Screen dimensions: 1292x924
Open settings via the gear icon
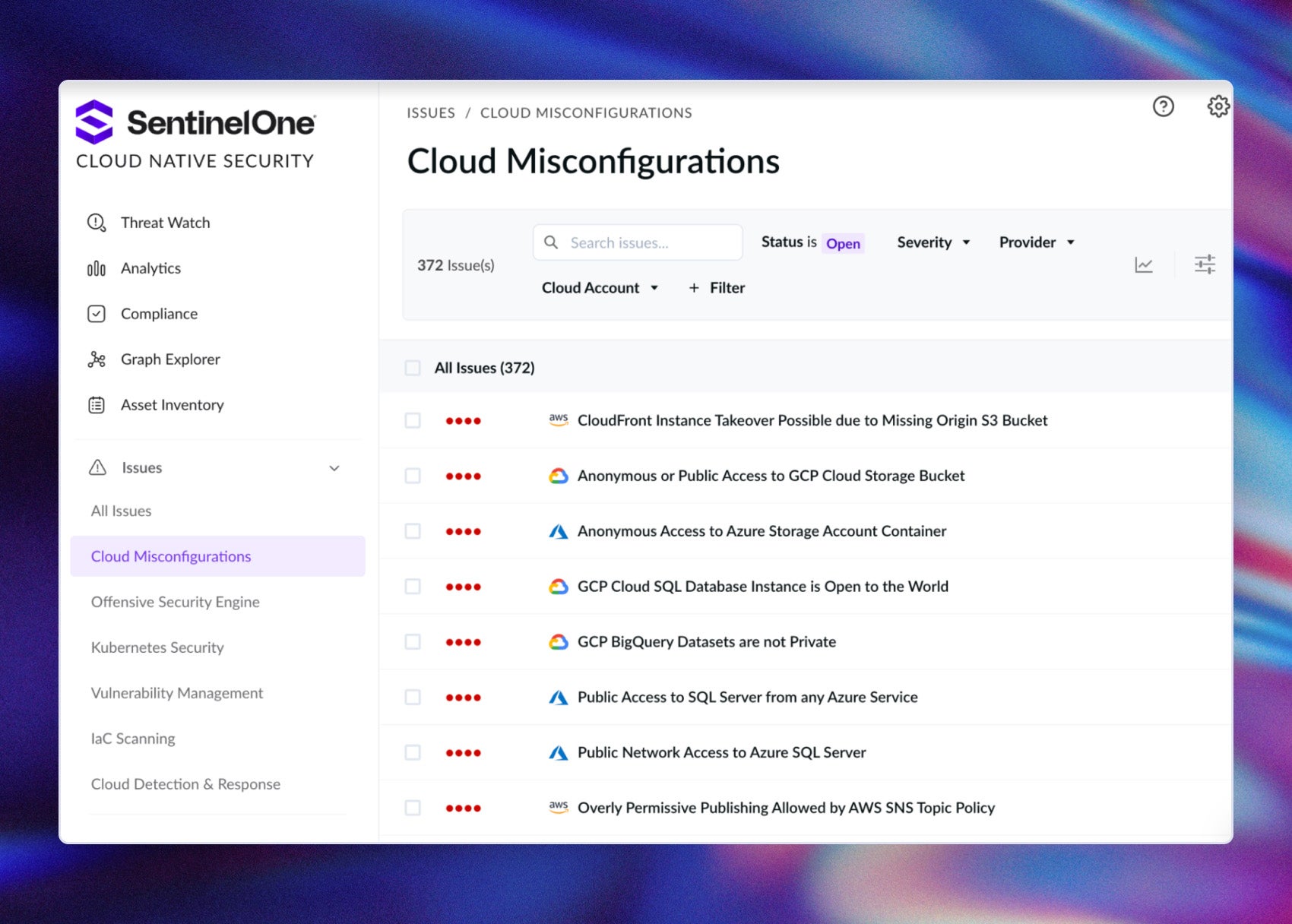(x=1218, y=106)
